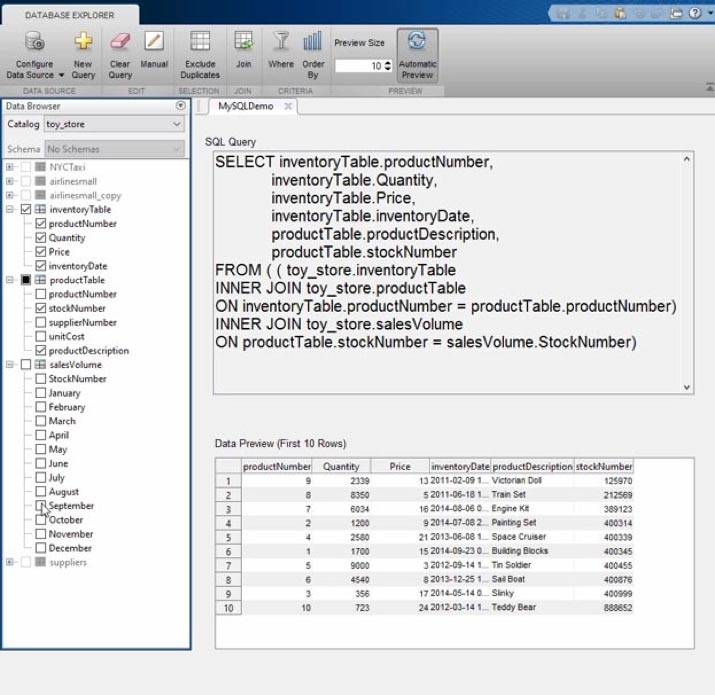Viewport: 715px width, 695px height.
Task: Expand the NYCTaxi table node
Action: tap(10, 167)
